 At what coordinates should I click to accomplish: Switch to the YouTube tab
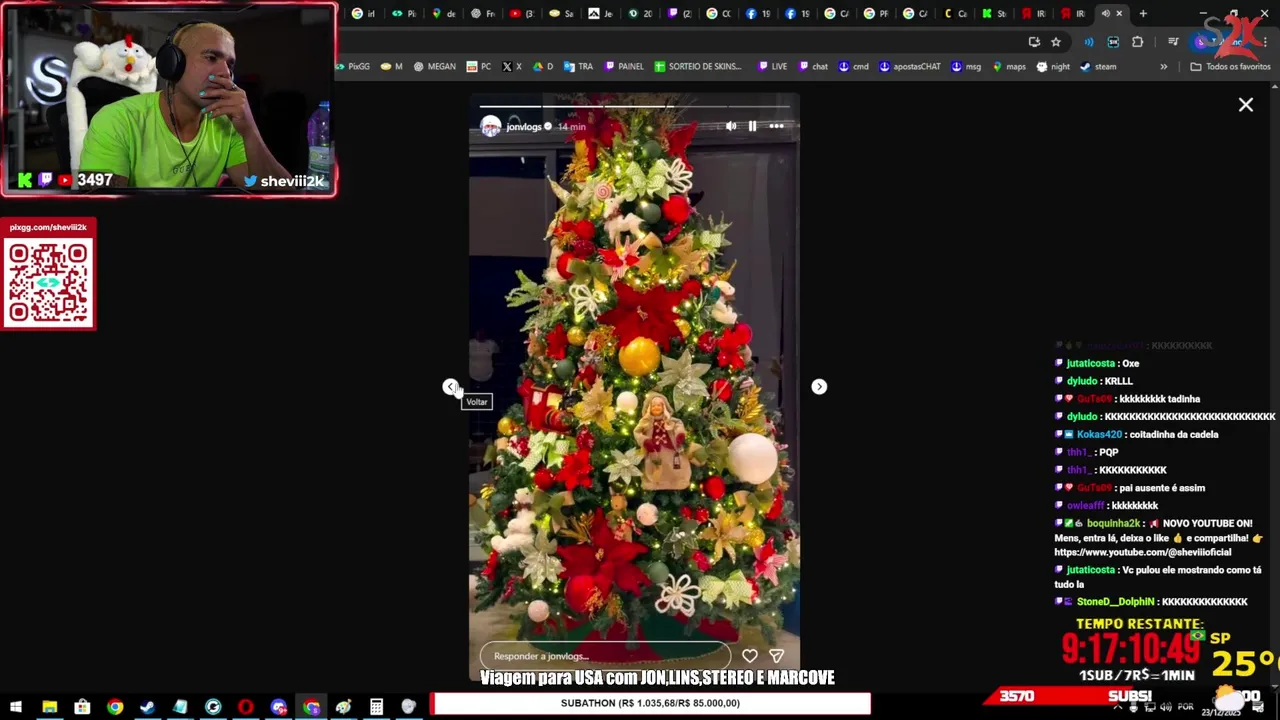coord(522,14)
